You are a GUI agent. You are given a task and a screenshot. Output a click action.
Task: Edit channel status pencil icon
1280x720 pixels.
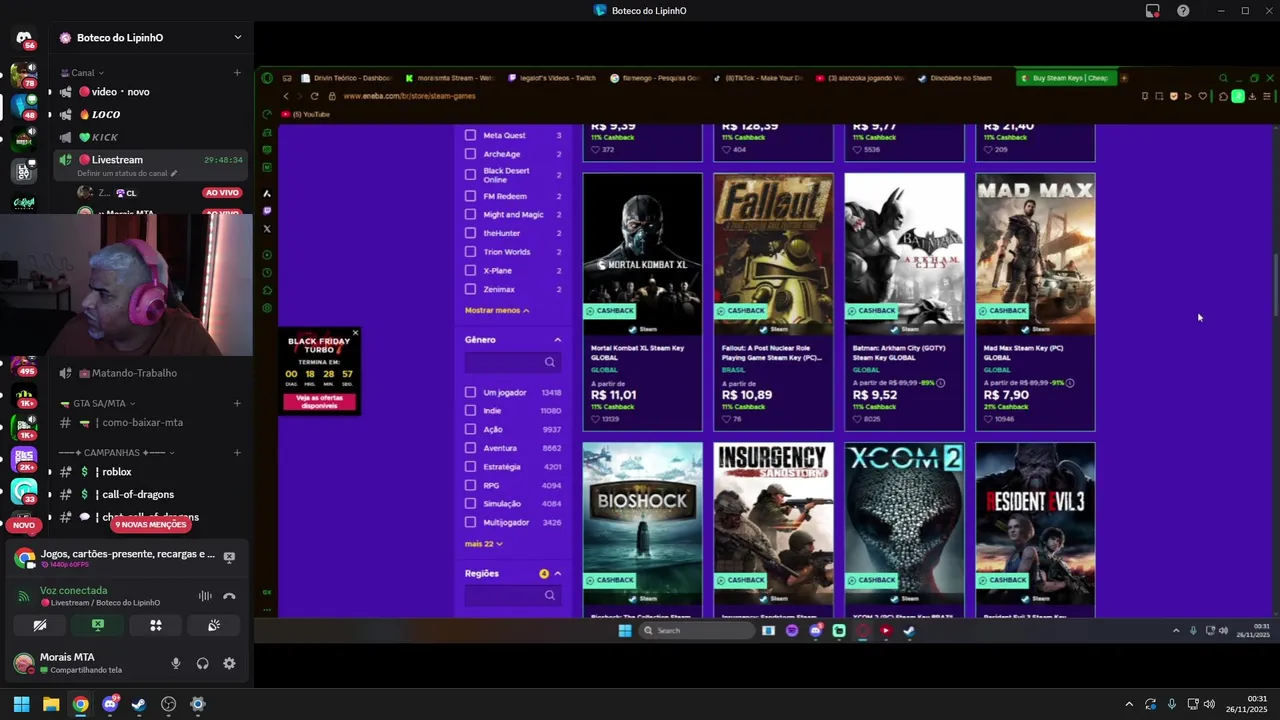[x=174, y=173]
